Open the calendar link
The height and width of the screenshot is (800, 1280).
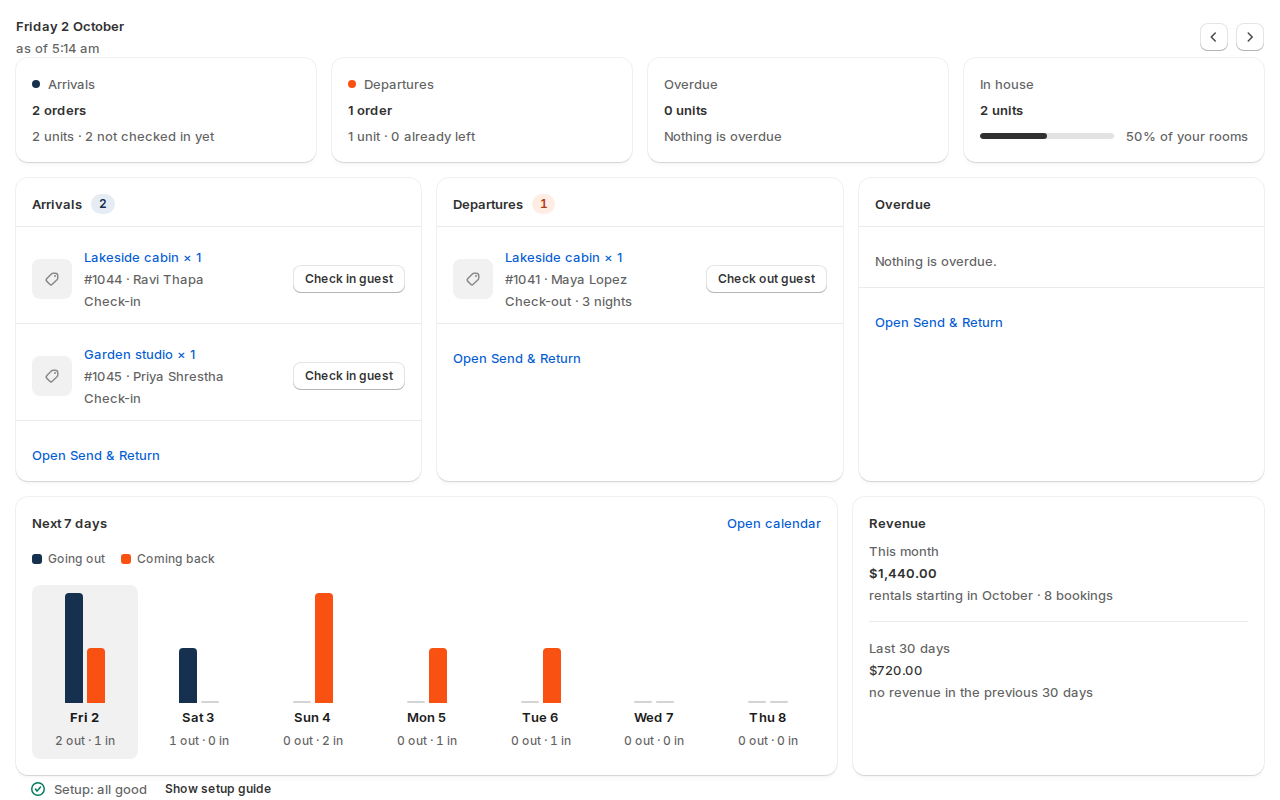coord(774,523)
